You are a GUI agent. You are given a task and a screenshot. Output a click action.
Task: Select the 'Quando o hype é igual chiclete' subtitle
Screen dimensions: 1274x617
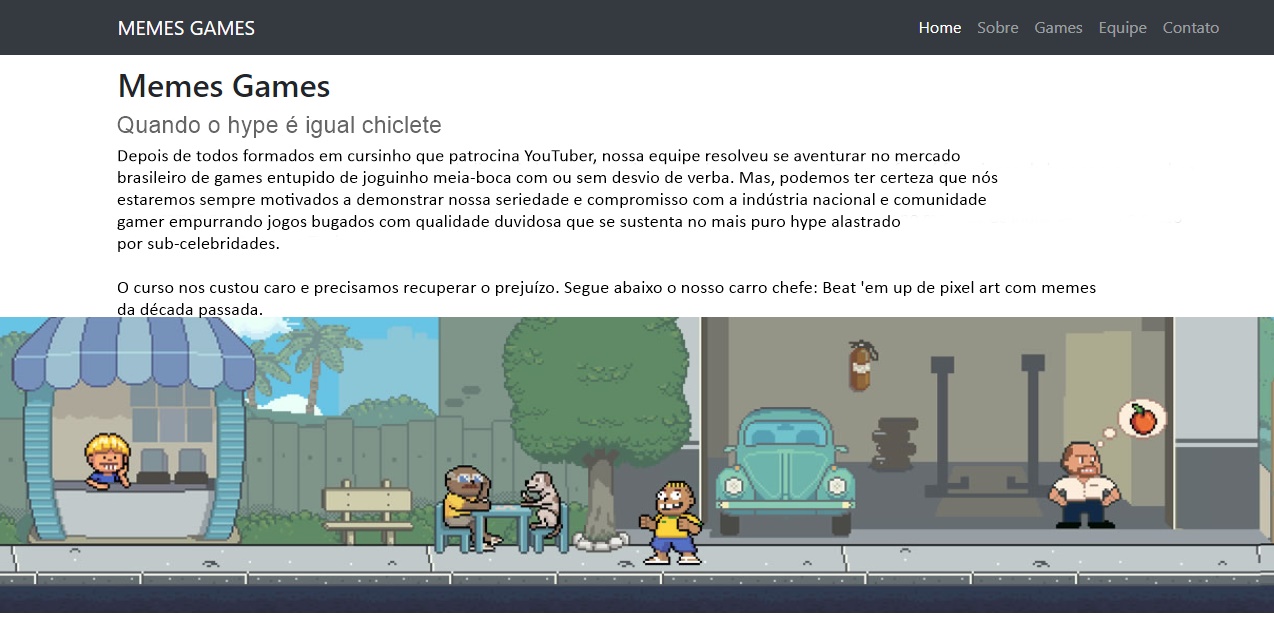point(279,125)
